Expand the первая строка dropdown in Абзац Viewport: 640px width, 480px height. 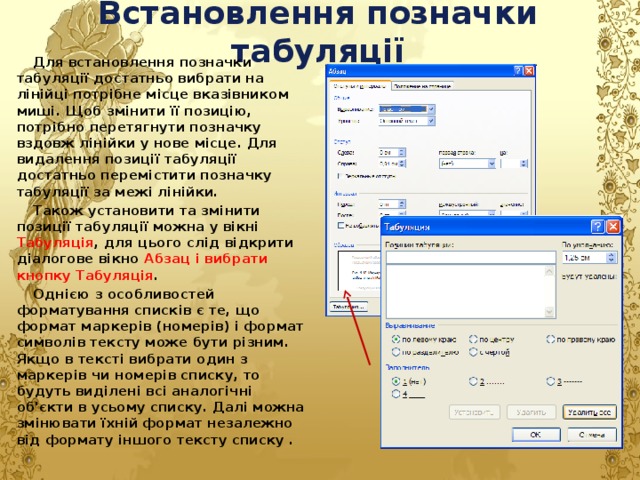pos(491,164)
